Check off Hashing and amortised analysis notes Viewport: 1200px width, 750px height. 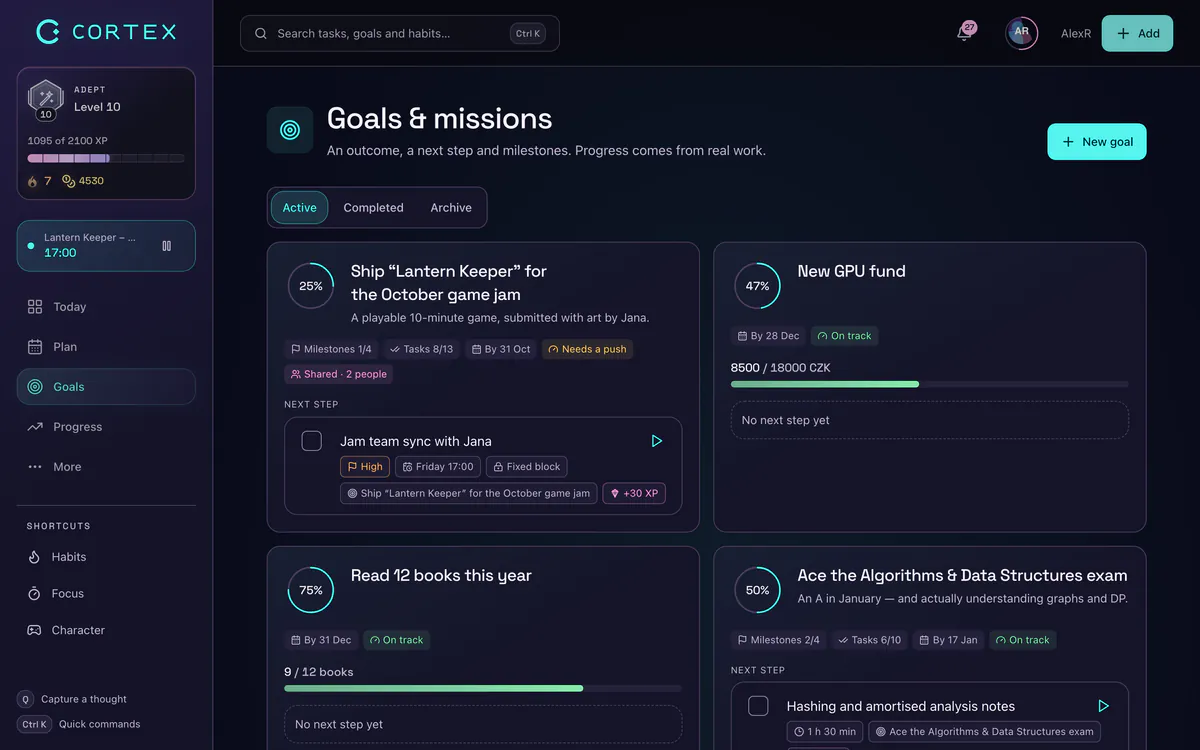[759, 706]
